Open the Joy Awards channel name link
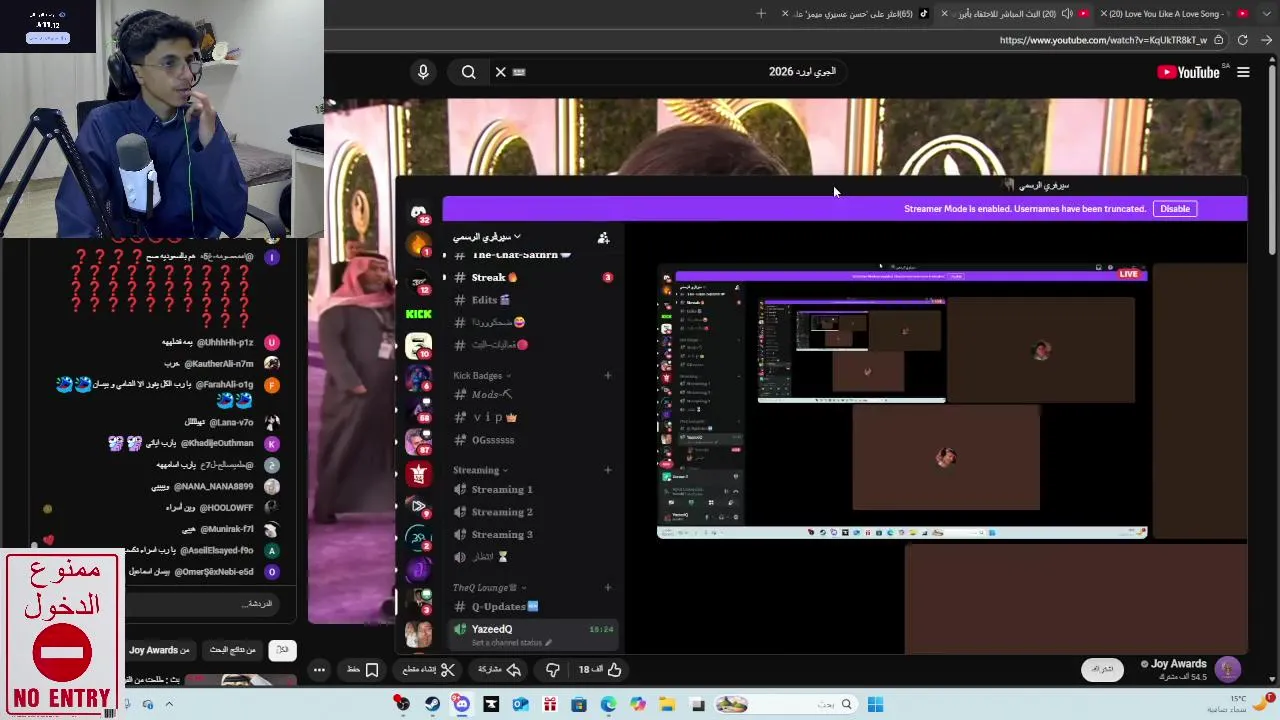 pyautogui.click(x=1179, y=664)
